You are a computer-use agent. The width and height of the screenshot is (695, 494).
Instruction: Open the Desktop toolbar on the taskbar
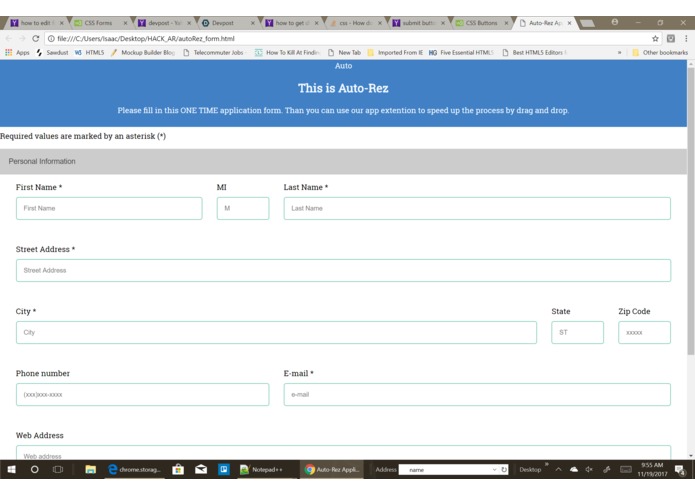click(x=530, y=470)
